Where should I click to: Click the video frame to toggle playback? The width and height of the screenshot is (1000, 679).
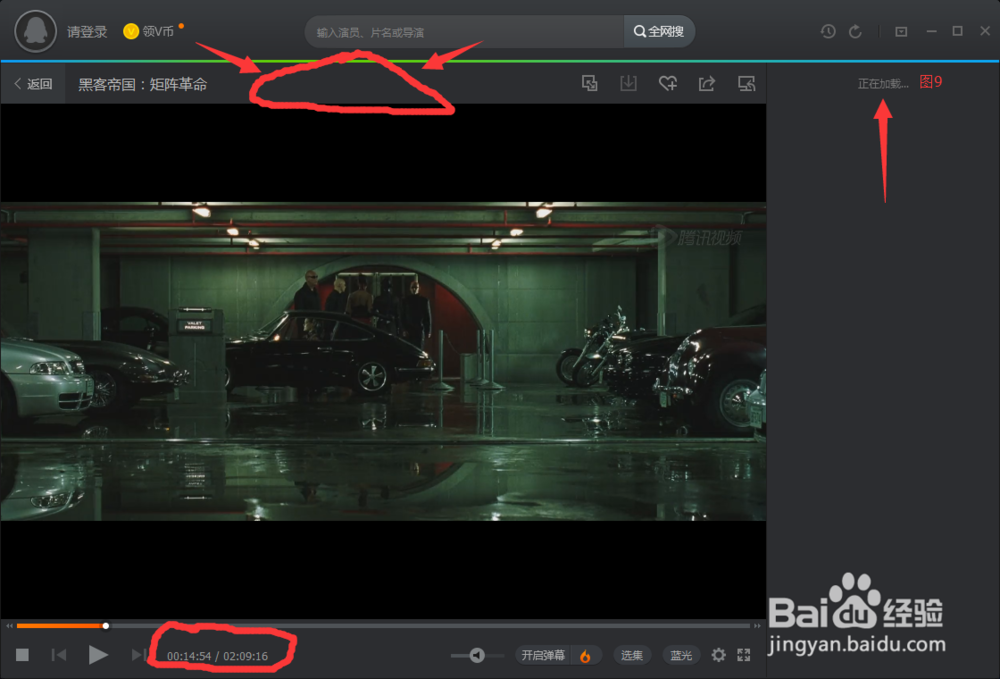(383, 361)
